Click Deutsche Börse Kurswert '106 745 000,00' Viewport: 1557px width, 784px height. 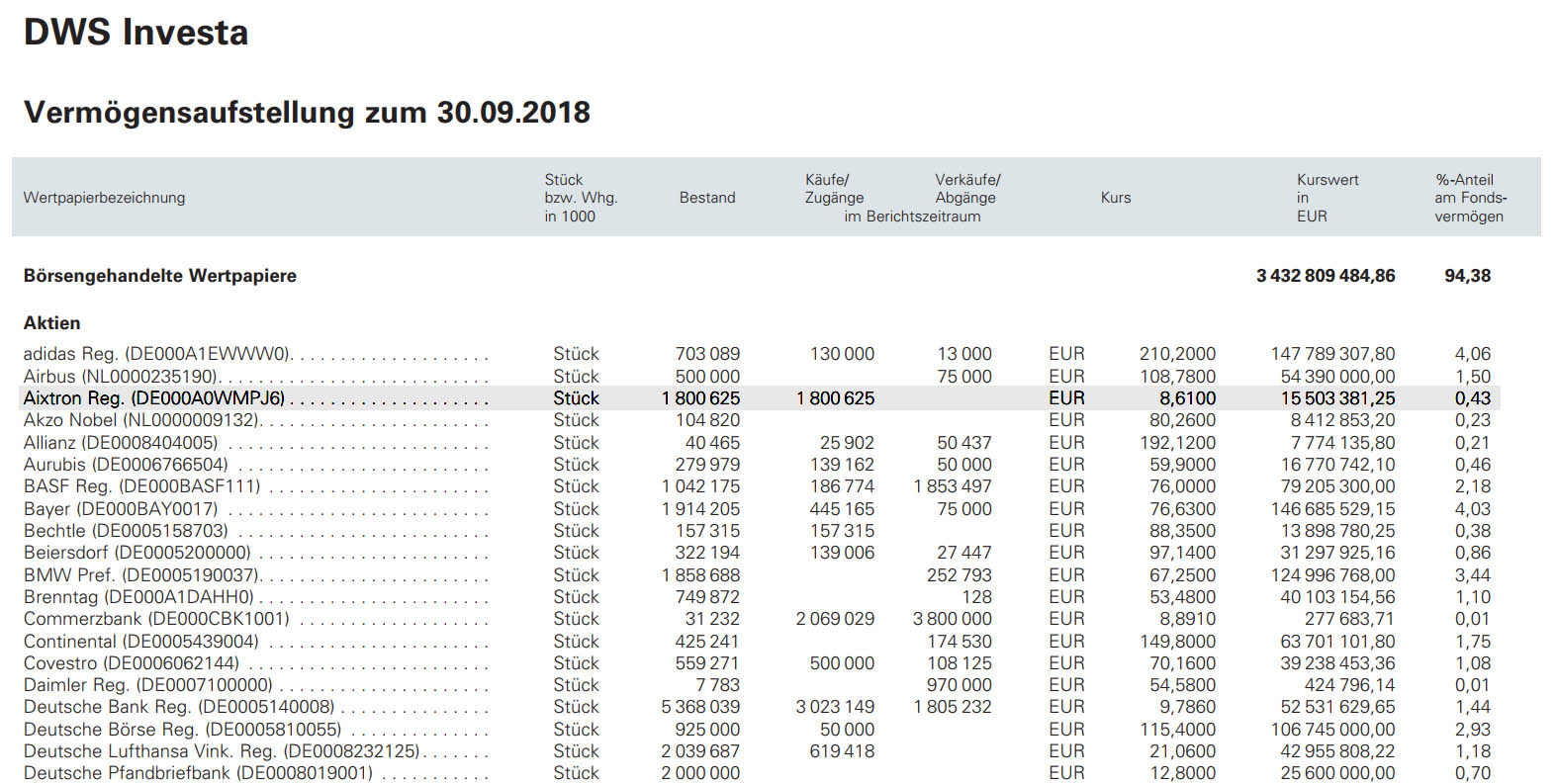1332,730
